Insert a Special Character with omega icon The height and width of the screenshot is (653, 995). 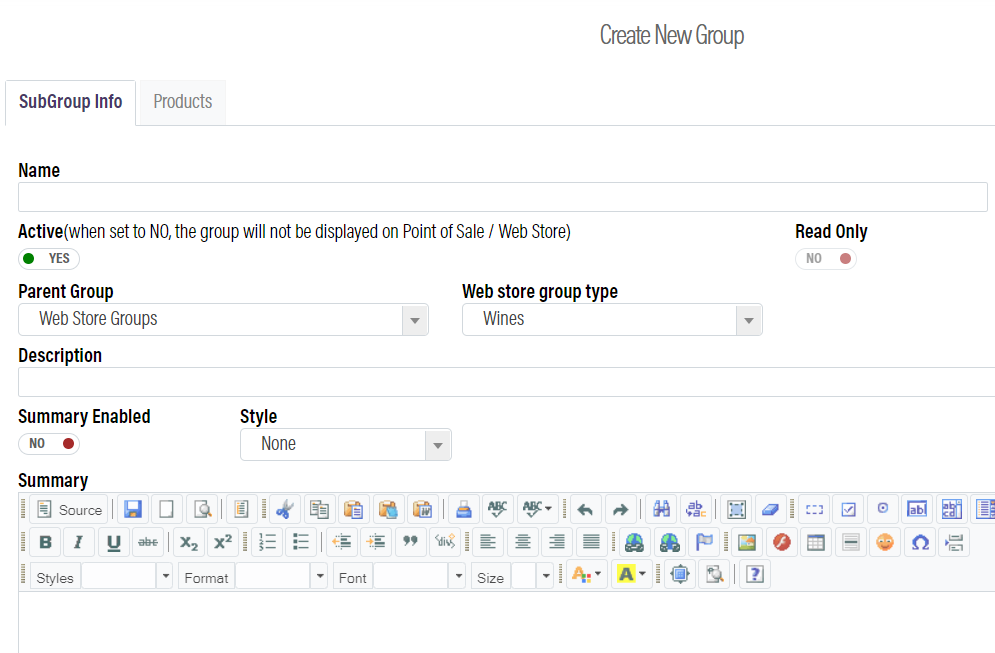coord(920,543)
